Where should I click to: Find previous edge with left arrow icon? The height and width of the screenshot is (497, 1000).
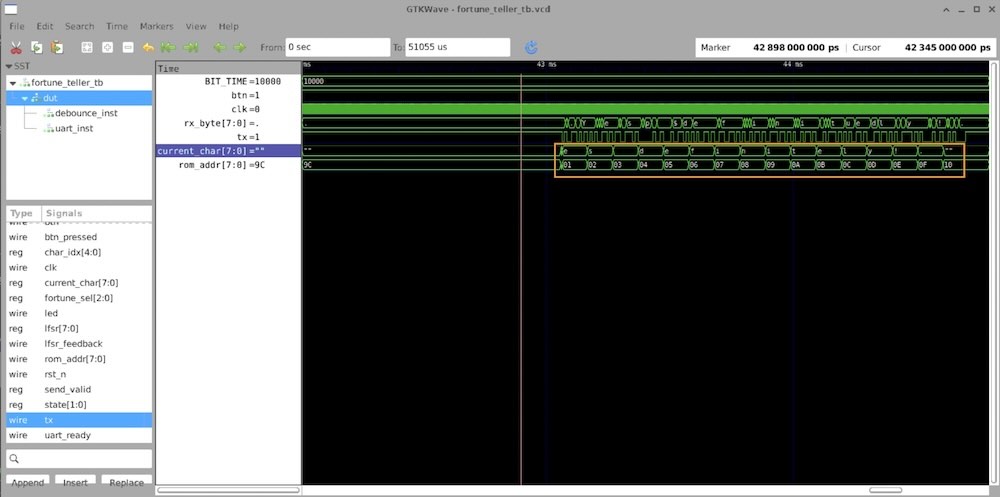[x=219, y=47]
